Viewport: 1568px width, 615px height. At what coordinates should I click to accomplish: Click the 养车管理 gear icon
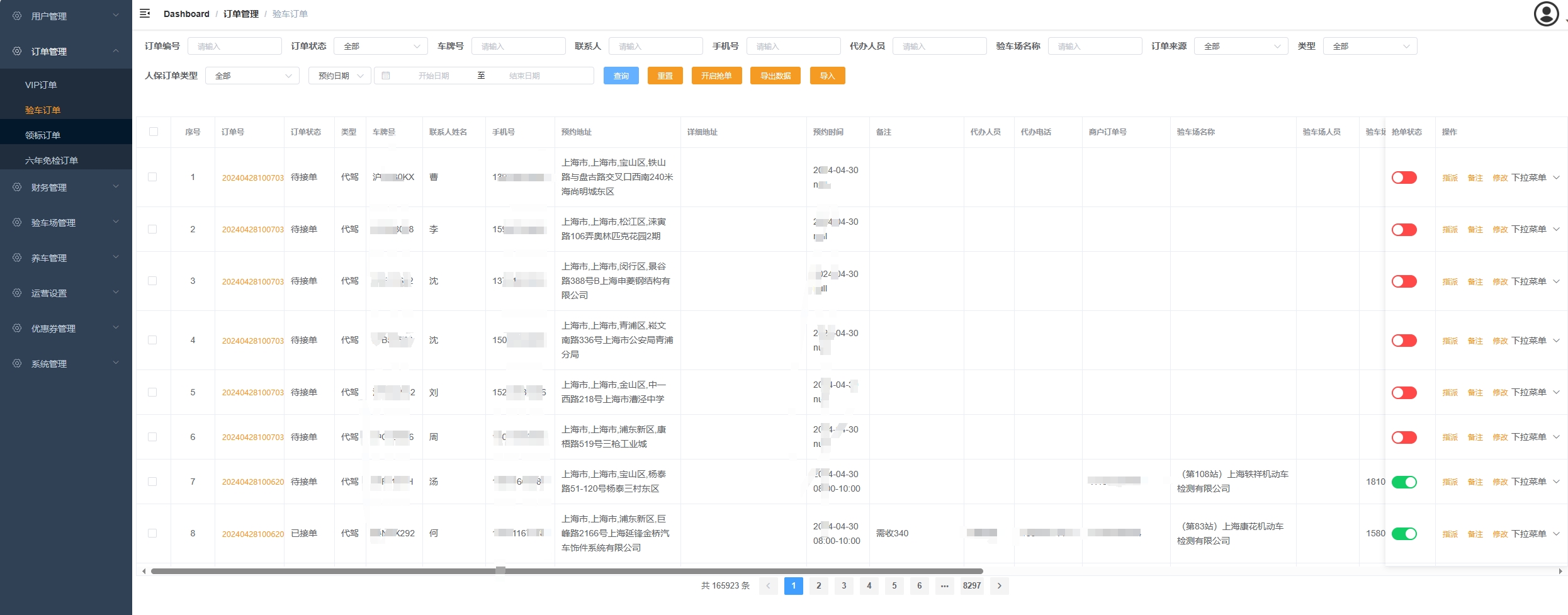[17, 257]
